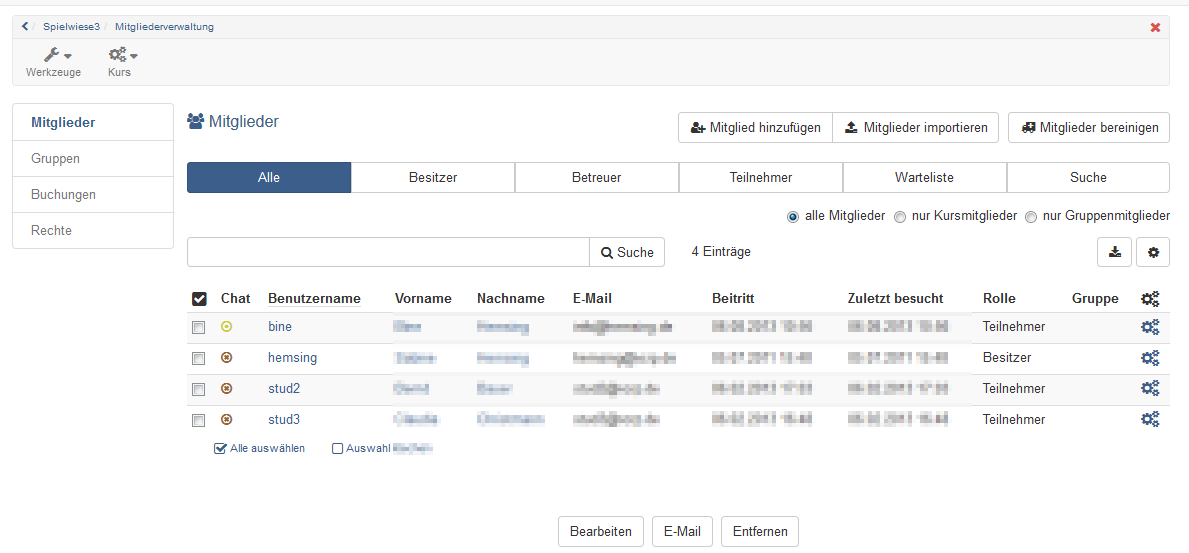Click back arrow in breadcrumb
Image resolution: width=1189 pixels, height=553 pixels.
[25, 27]
